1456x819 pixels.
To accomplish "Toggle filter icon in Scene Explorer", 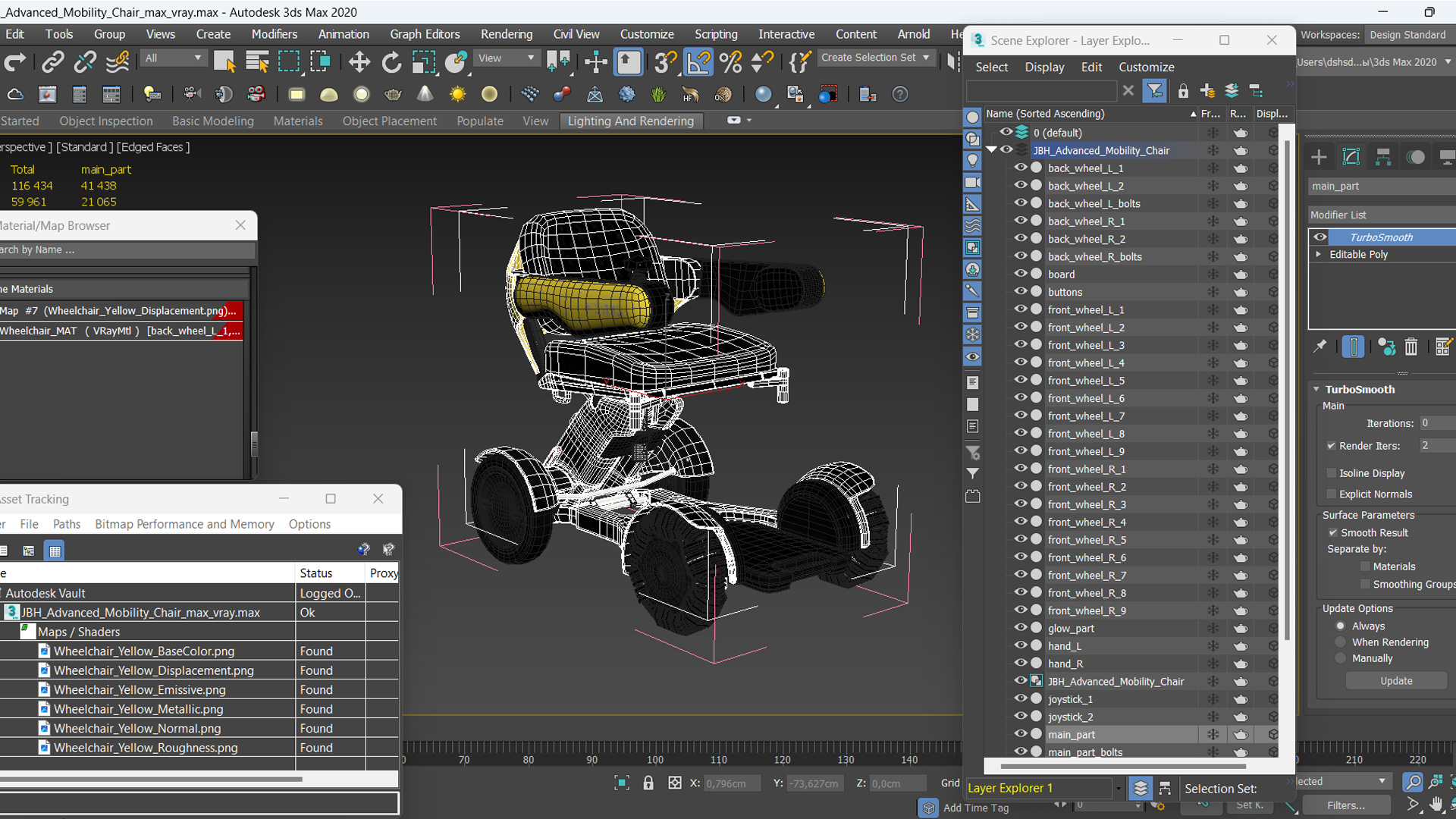I will pos(1154,91).
